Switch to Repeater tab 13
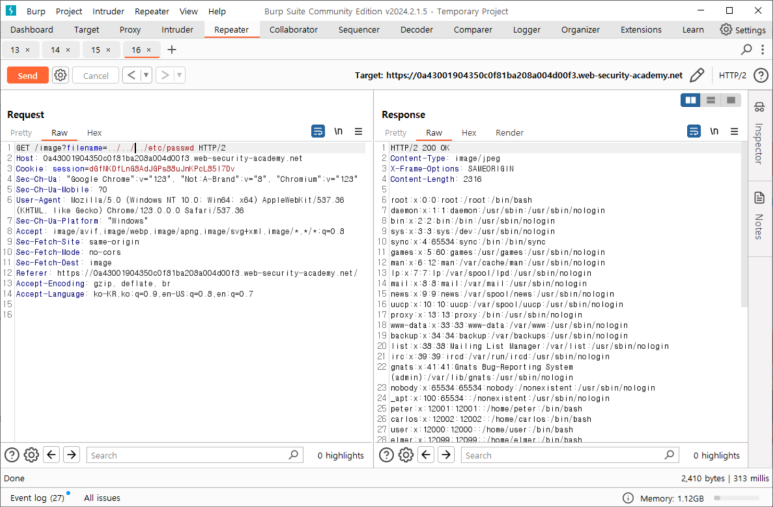 click(15, 50)
